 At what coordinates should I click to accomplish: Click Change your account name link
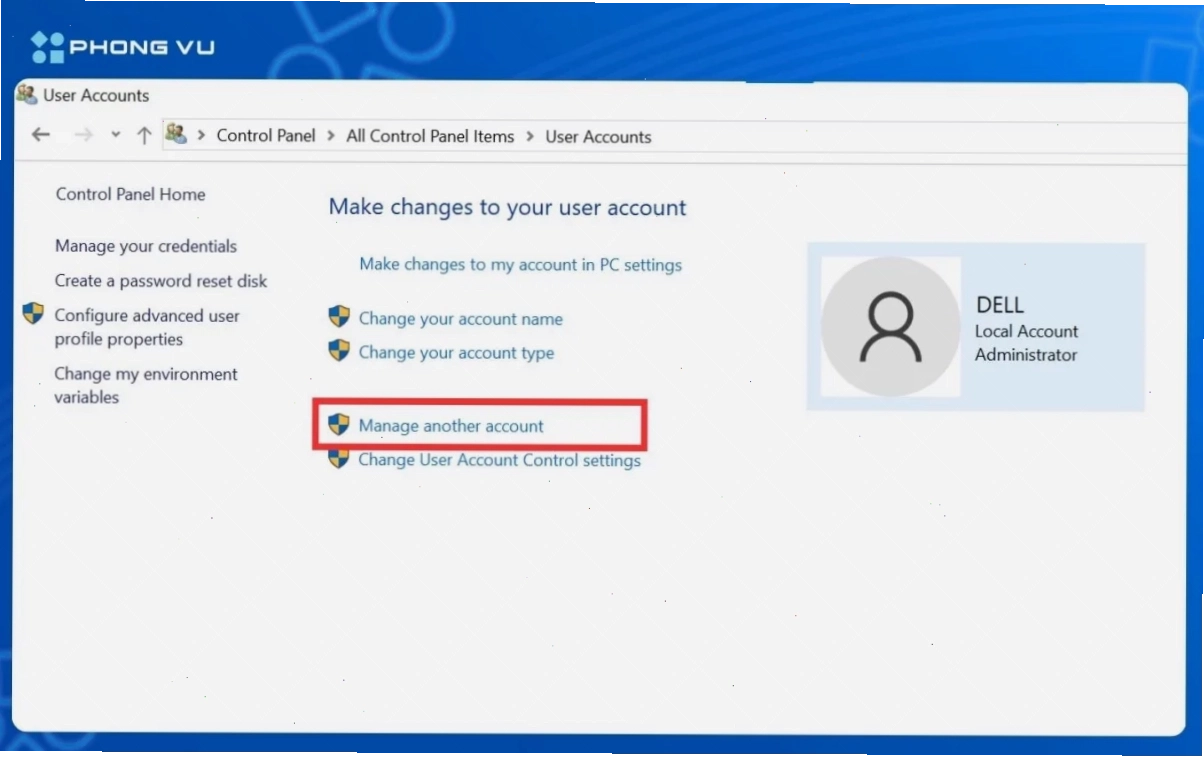(x=461, y=319)
